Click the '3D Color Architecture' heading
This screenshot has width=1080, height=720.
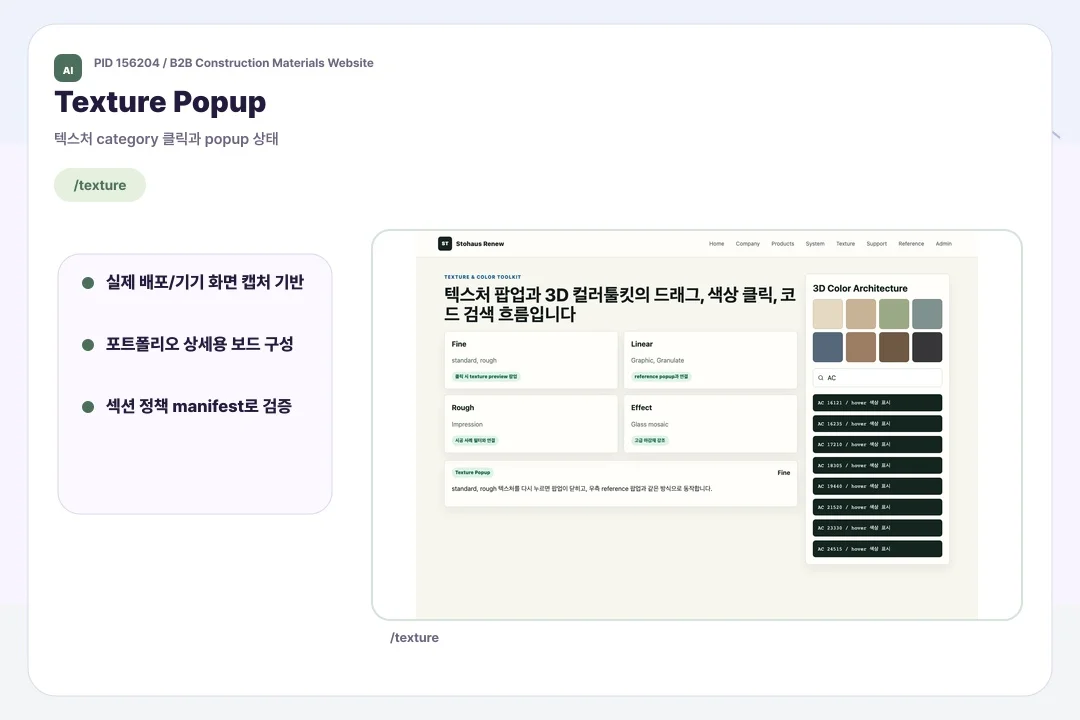coord(860,289)
